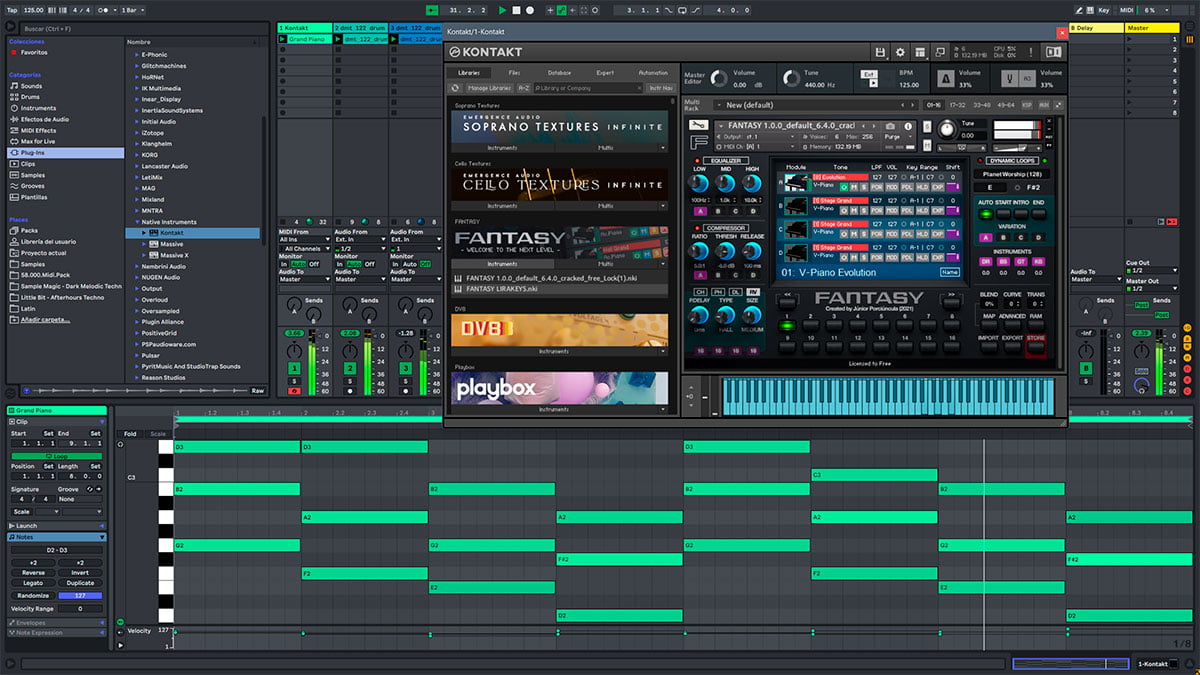Click the Instr Nav button
This screenshot has width=1200, height=675.
point(661,88)
